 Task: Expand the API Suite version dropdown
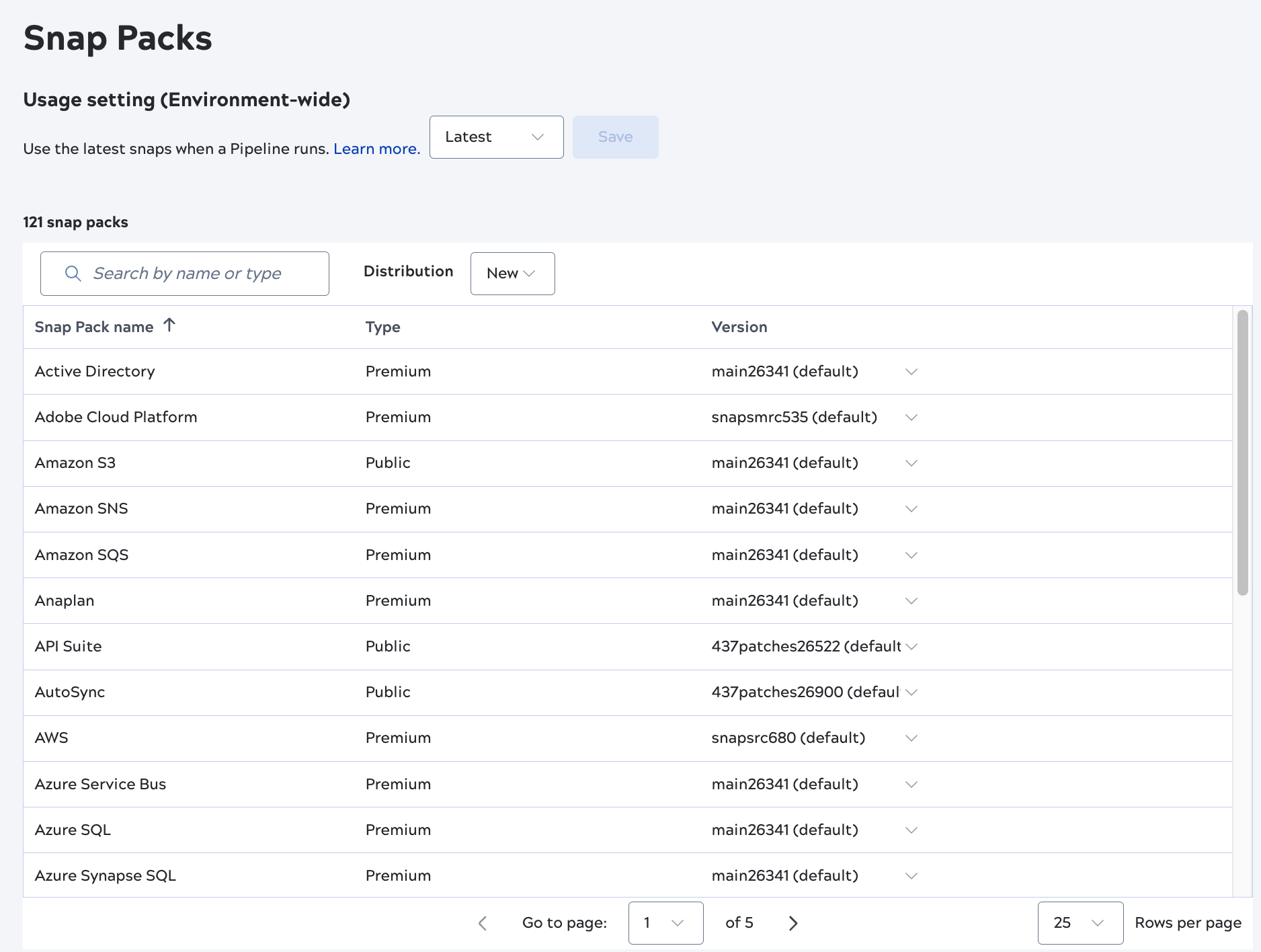tap(911, 646)
